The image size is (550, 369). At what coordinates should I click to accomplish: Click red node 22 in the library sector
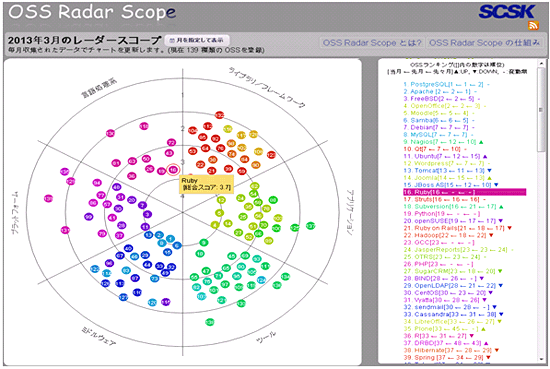coord(200,165)
